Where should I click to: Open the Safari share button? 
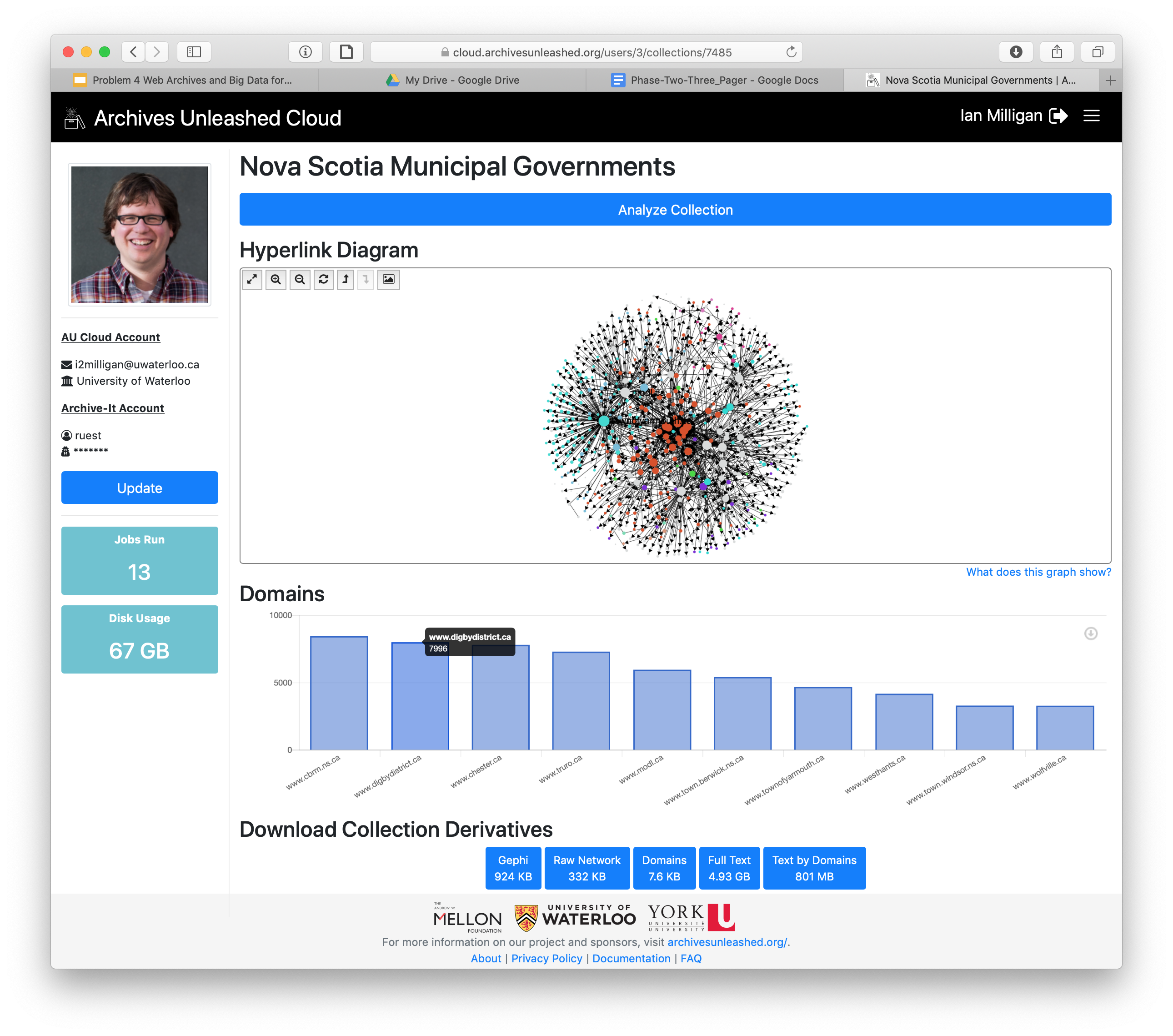point(1057,52)
